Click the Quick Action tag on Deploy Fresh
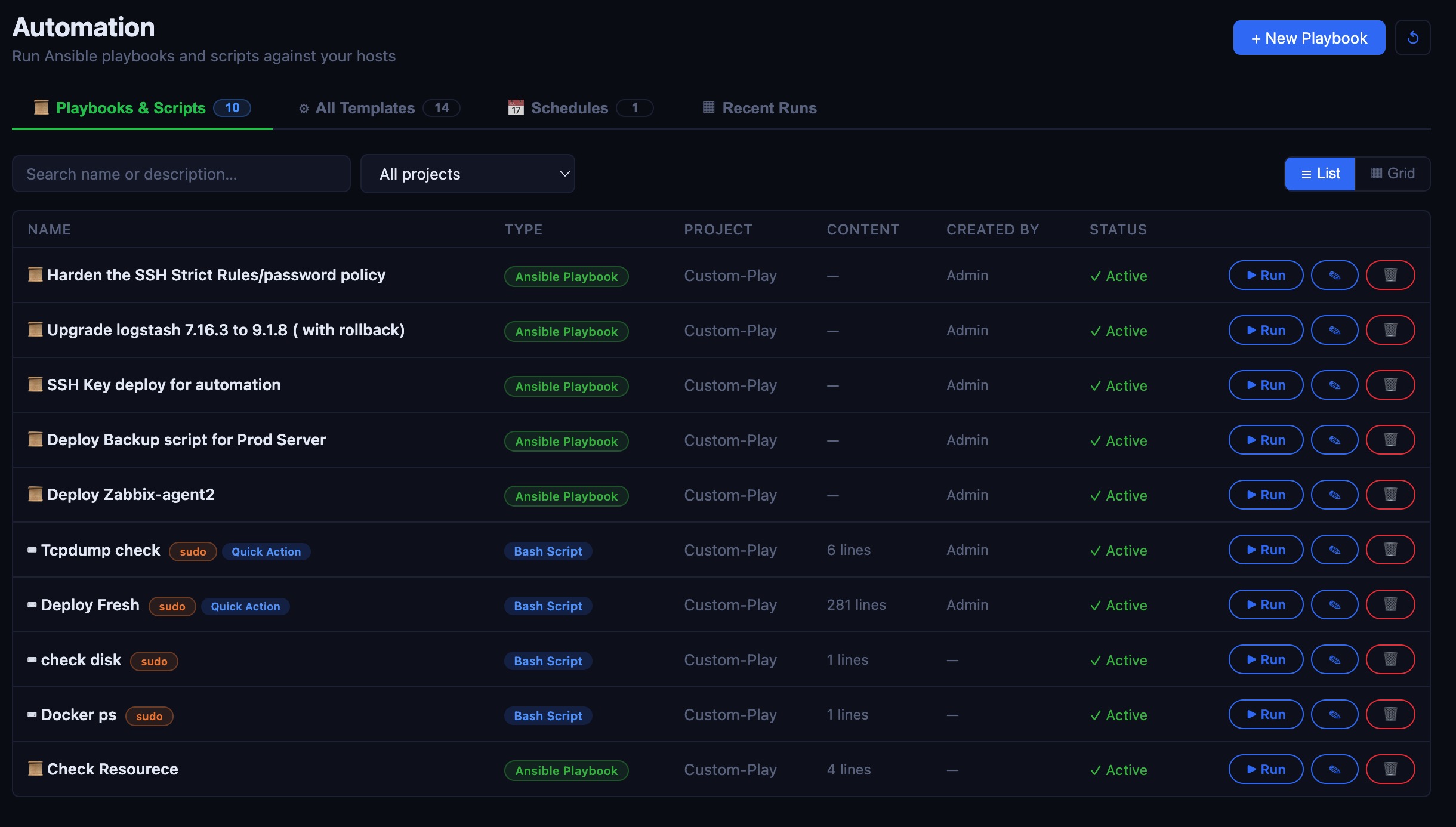 [245, 606]
